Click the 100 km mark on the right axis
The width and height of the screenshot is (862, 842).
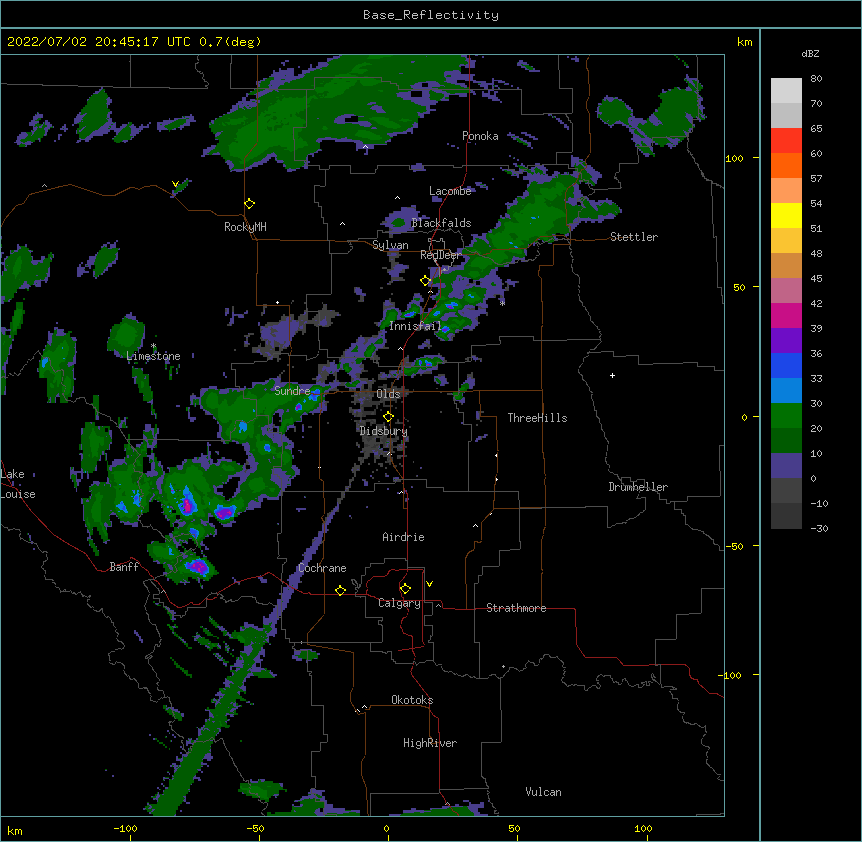[x=734, y=158]
